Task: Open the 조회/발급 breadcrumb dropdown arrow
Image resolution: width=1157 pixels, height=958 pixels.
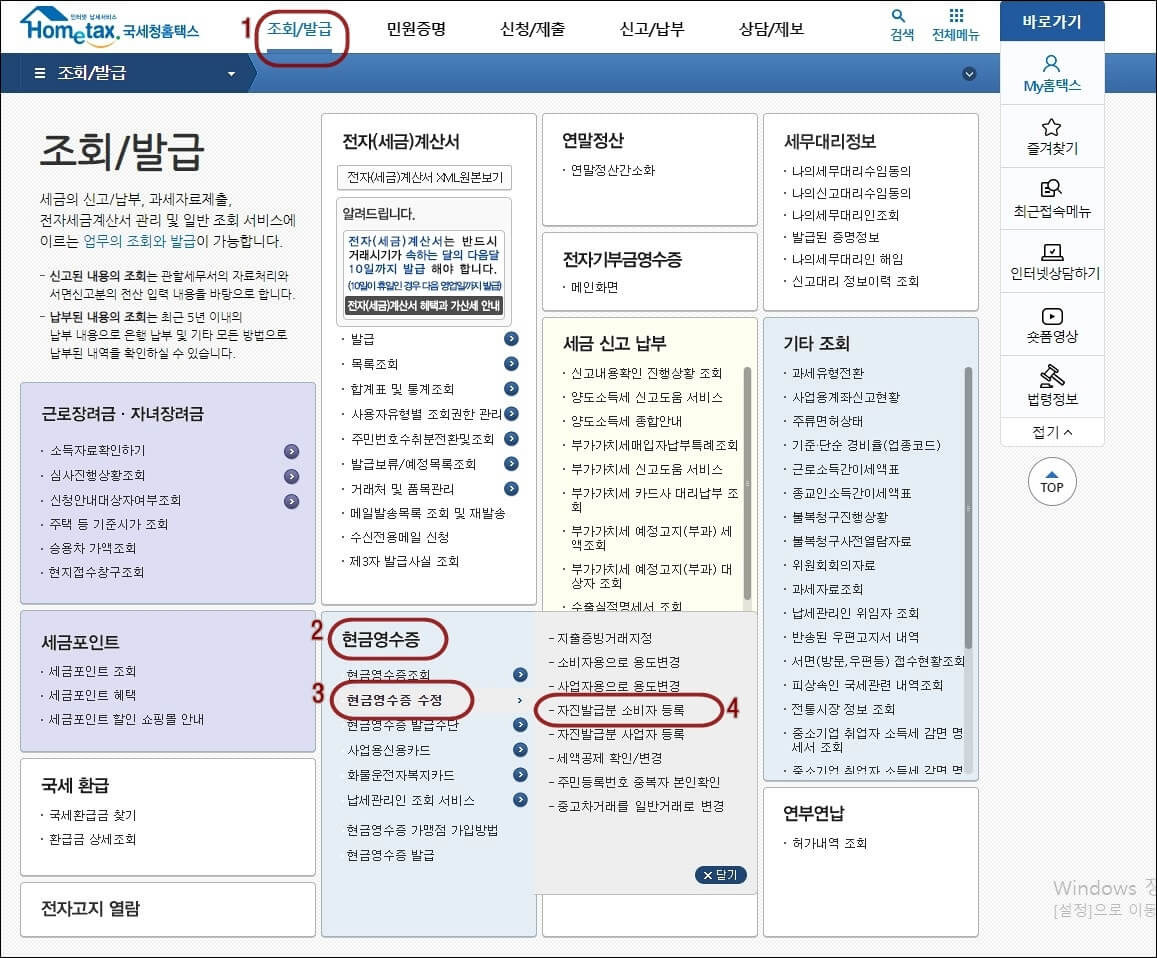Action: (x=232, y=73)
